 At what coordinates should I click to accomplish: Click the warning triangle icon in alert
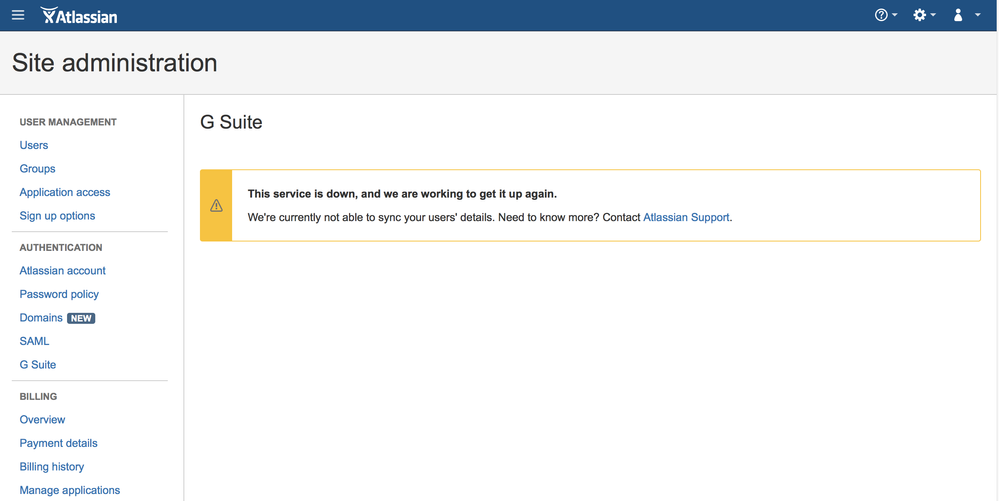pyautogui.click(x=217, y=205)
